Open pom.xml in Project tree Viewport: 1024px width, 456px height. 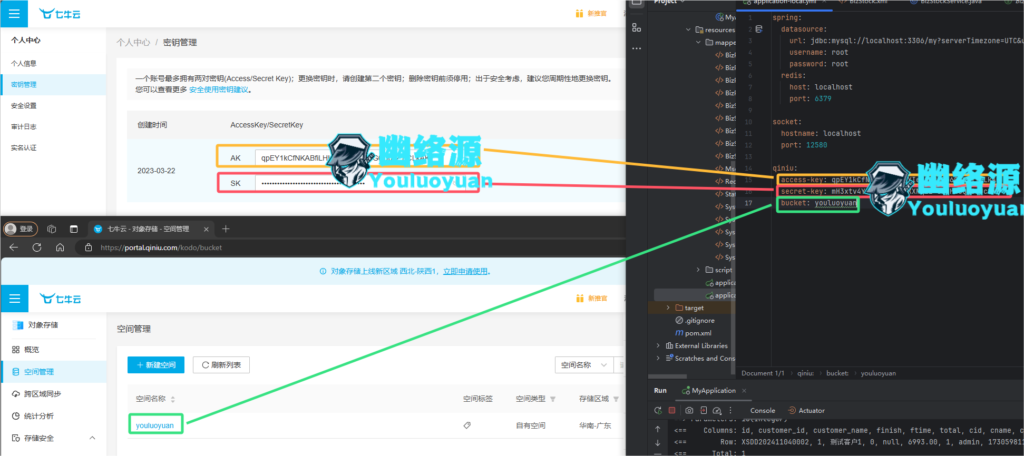(x=696, y=333)
